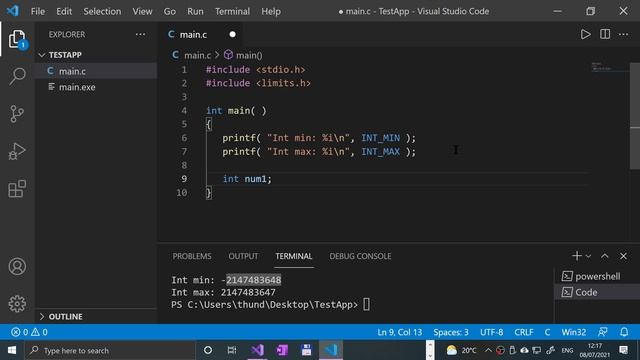Click INT_MAX in the code editor

(x=380, y=151)
